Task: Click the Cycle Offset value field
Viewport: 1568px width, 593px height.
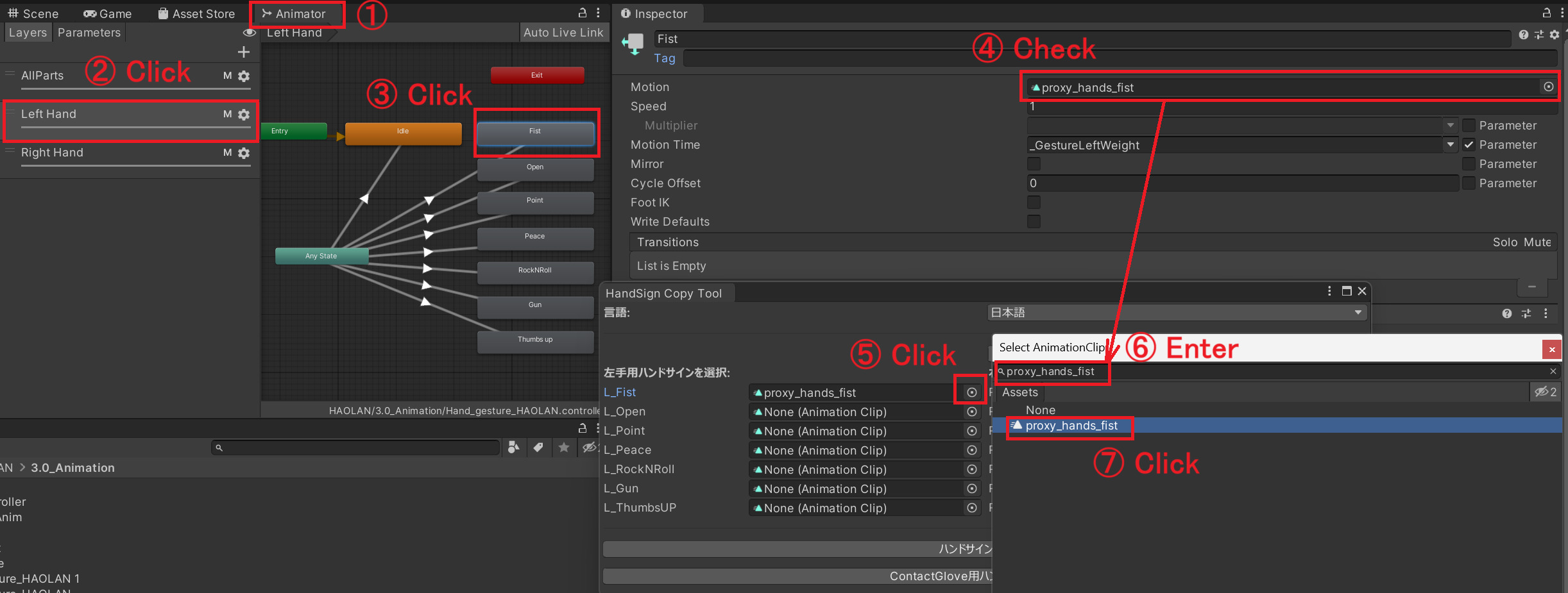Action: coord(1243,183)
